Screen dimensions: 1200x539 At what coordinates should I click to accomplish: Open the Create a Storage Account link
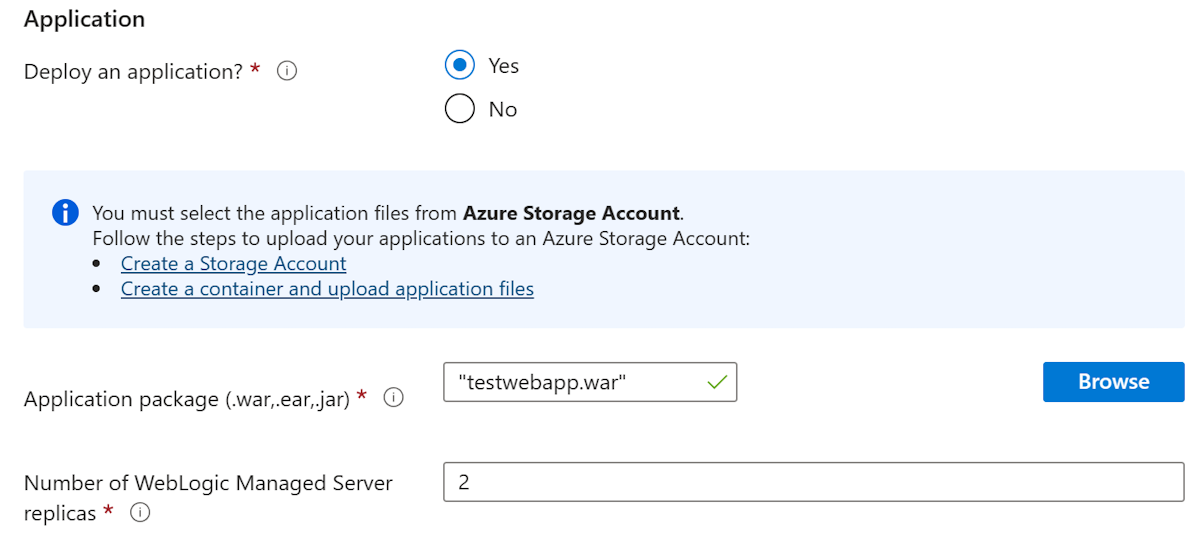click(x=233, y=264)
